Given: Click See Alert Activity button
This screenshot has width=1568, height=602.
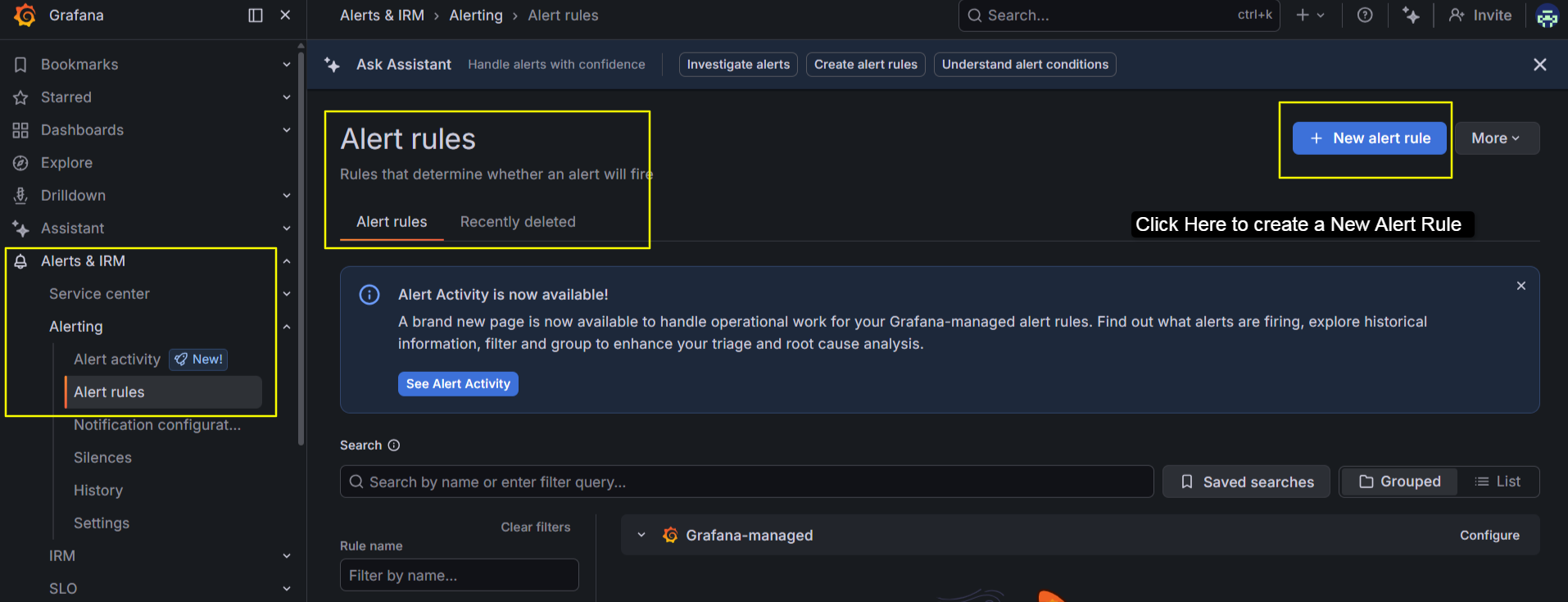Looking at the screenshot, I should click(x=458, y=384).
